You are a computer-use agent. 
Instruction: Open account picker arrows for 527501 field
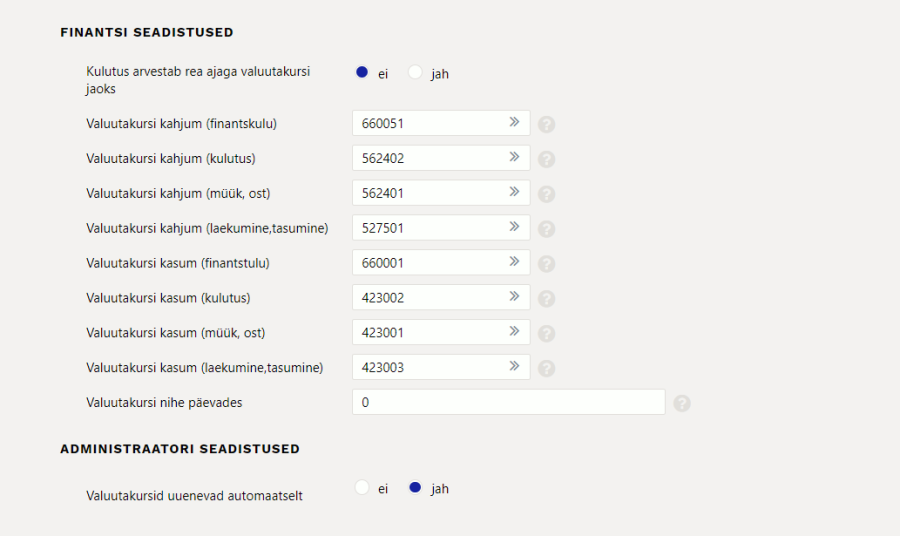(x=514, y=227)
